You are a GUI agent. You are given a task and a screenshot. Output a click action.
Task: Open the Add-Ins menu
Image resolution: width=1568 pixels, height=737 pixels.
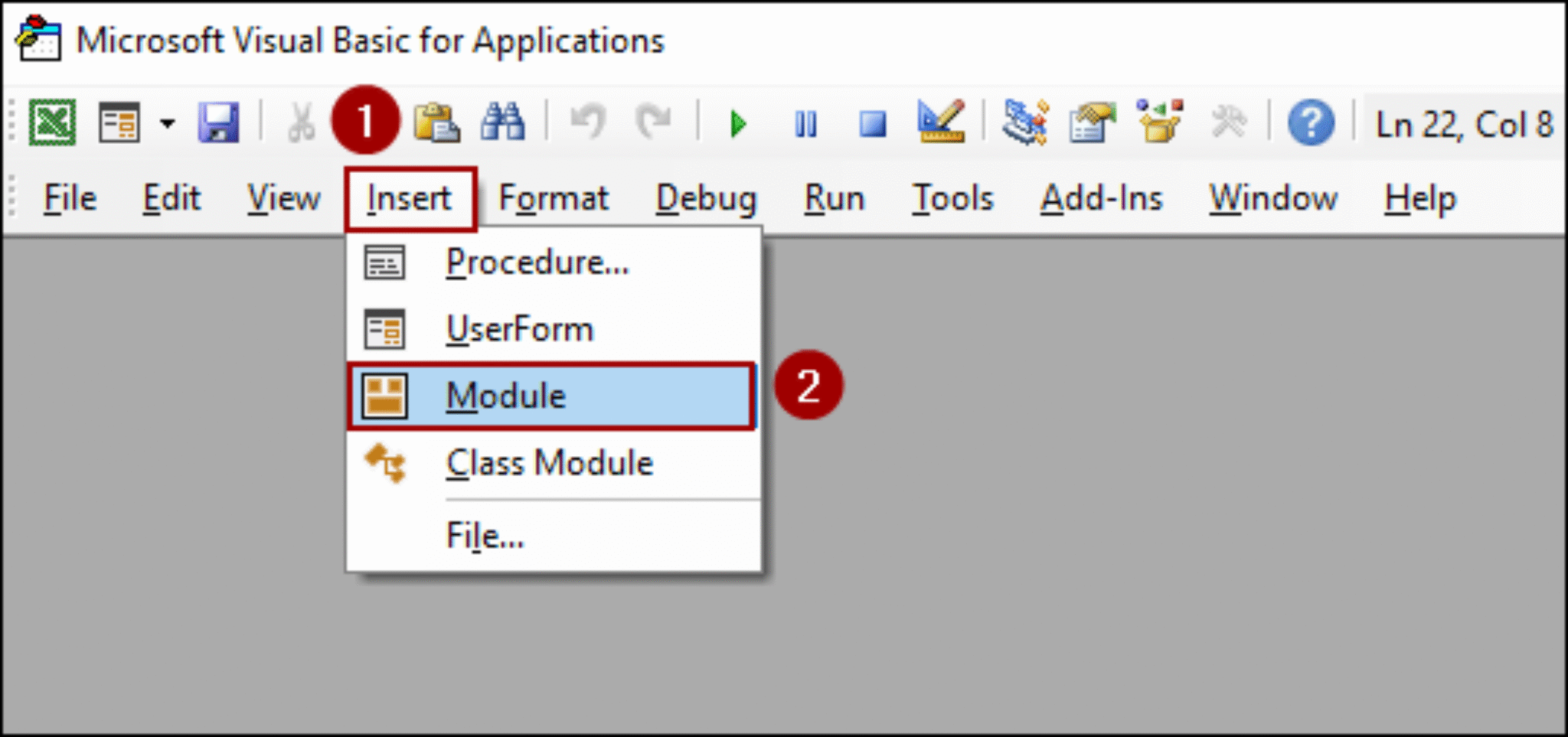[1101, 197]
